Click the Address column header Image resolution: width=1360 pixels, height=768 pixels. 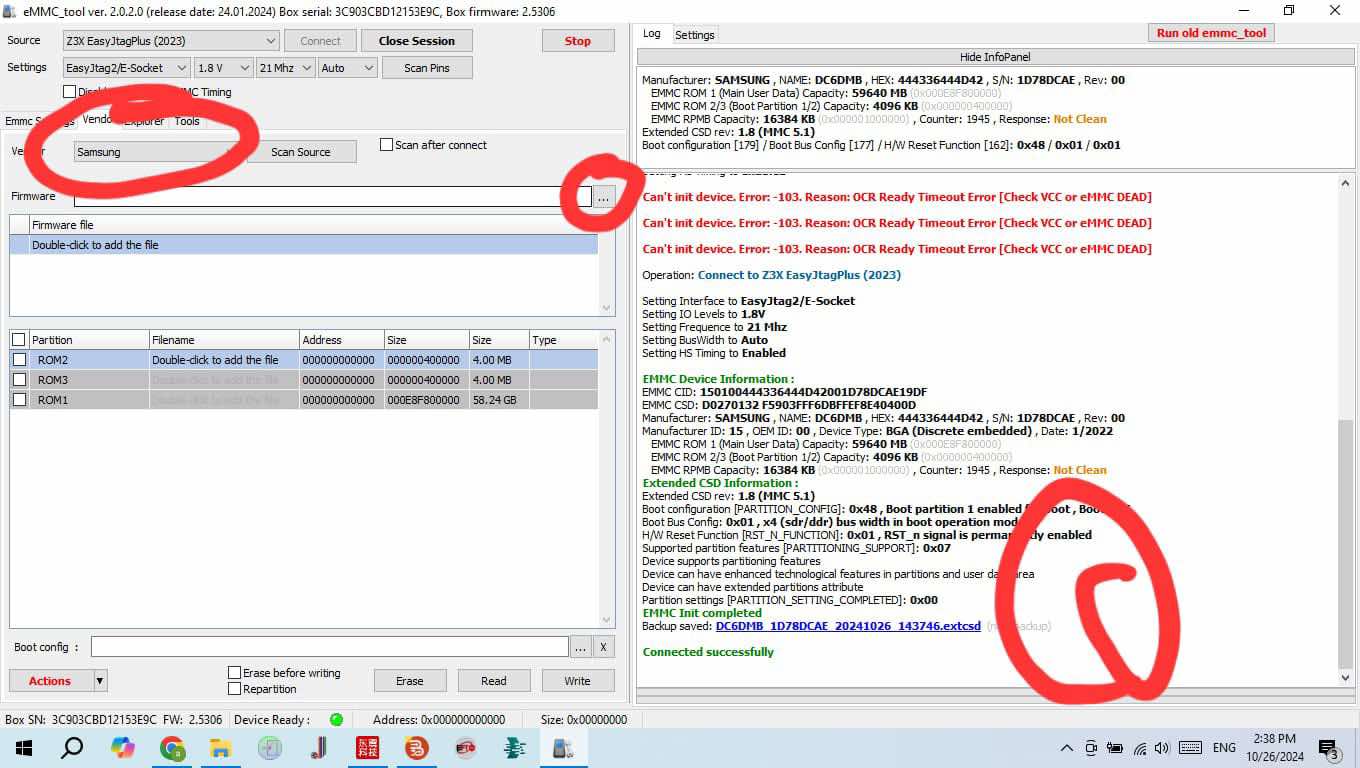[341, 340]
